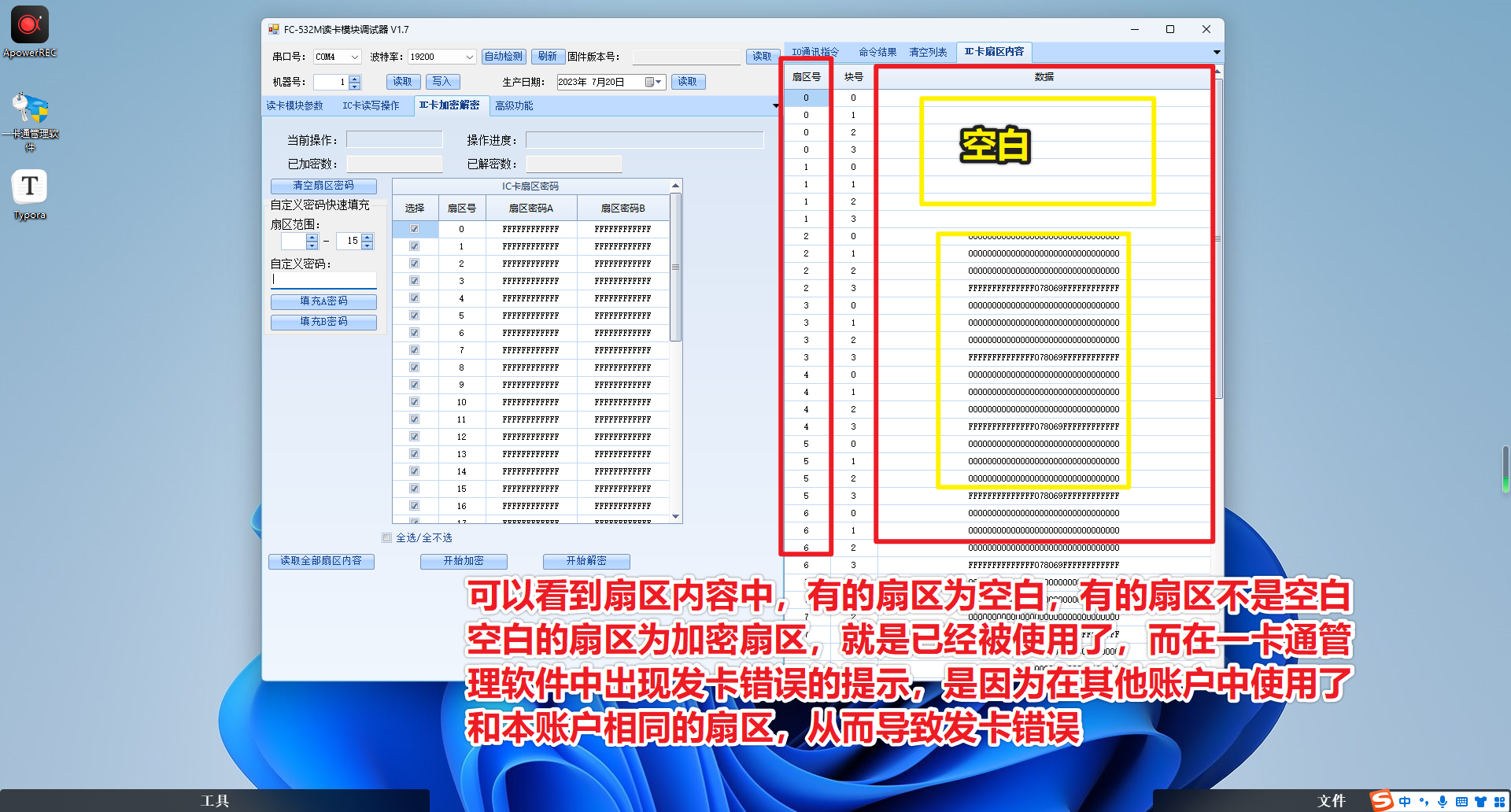This screenshot has height=812, width=1511.
Task: Switch to the IC卡加密解密 tab
Action: click(x=449, y=105)
